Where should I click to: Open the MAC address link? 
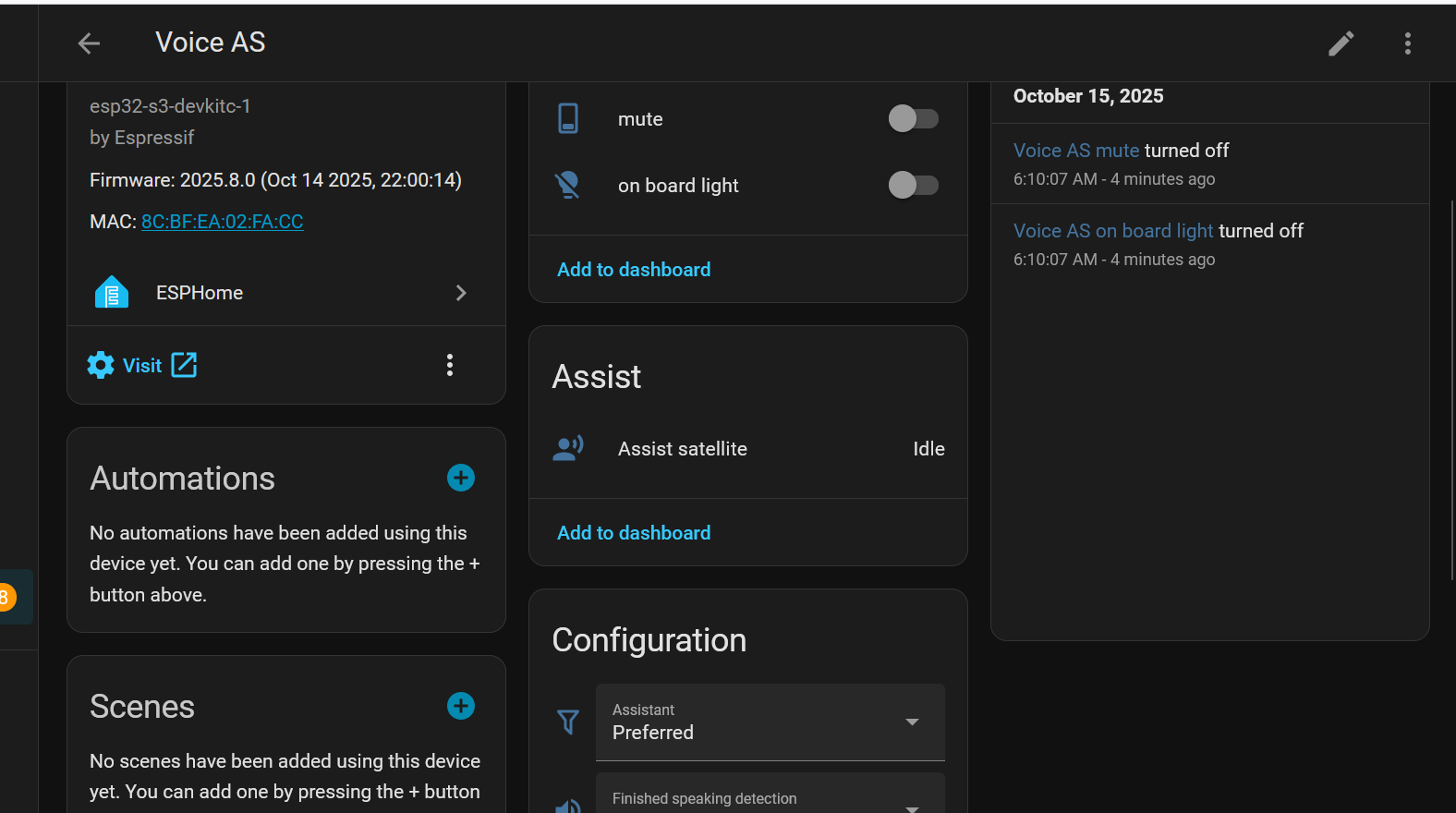click(222, 222)
